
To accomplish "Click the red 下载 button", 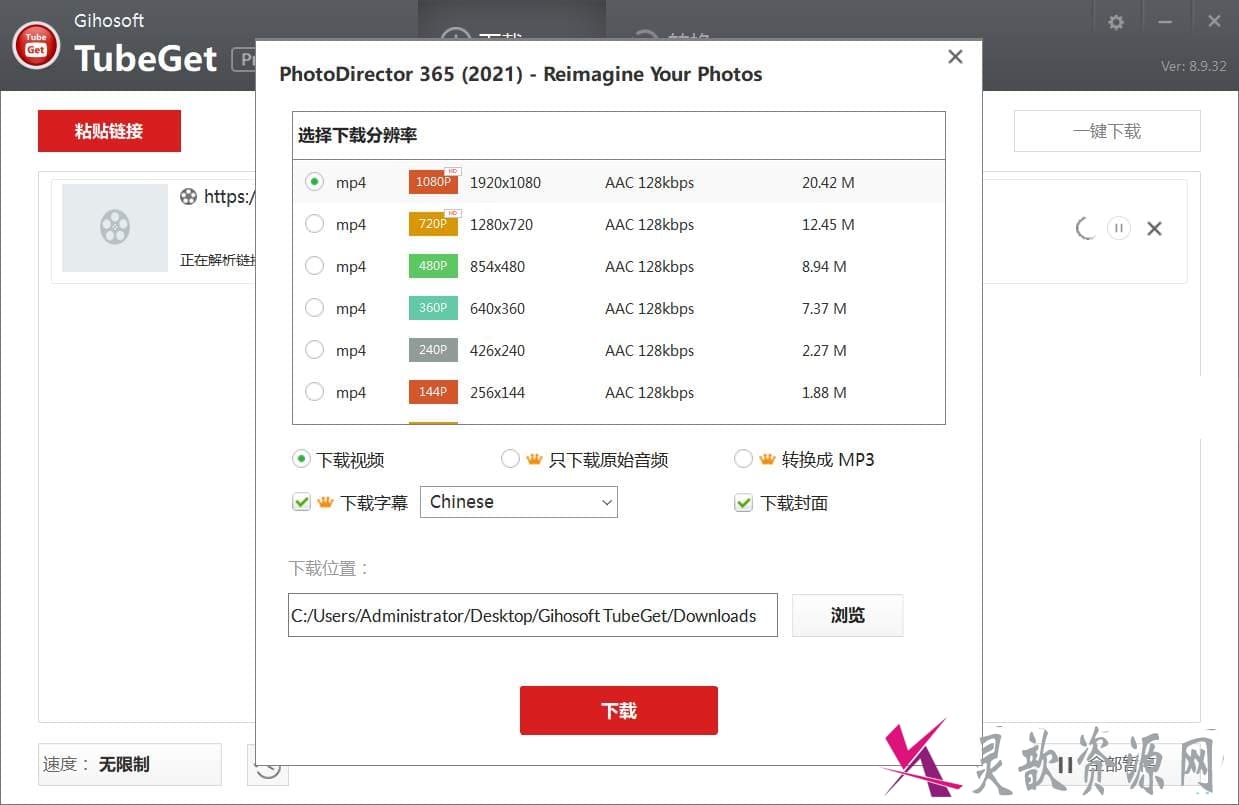I will click(x=619, y=710).
